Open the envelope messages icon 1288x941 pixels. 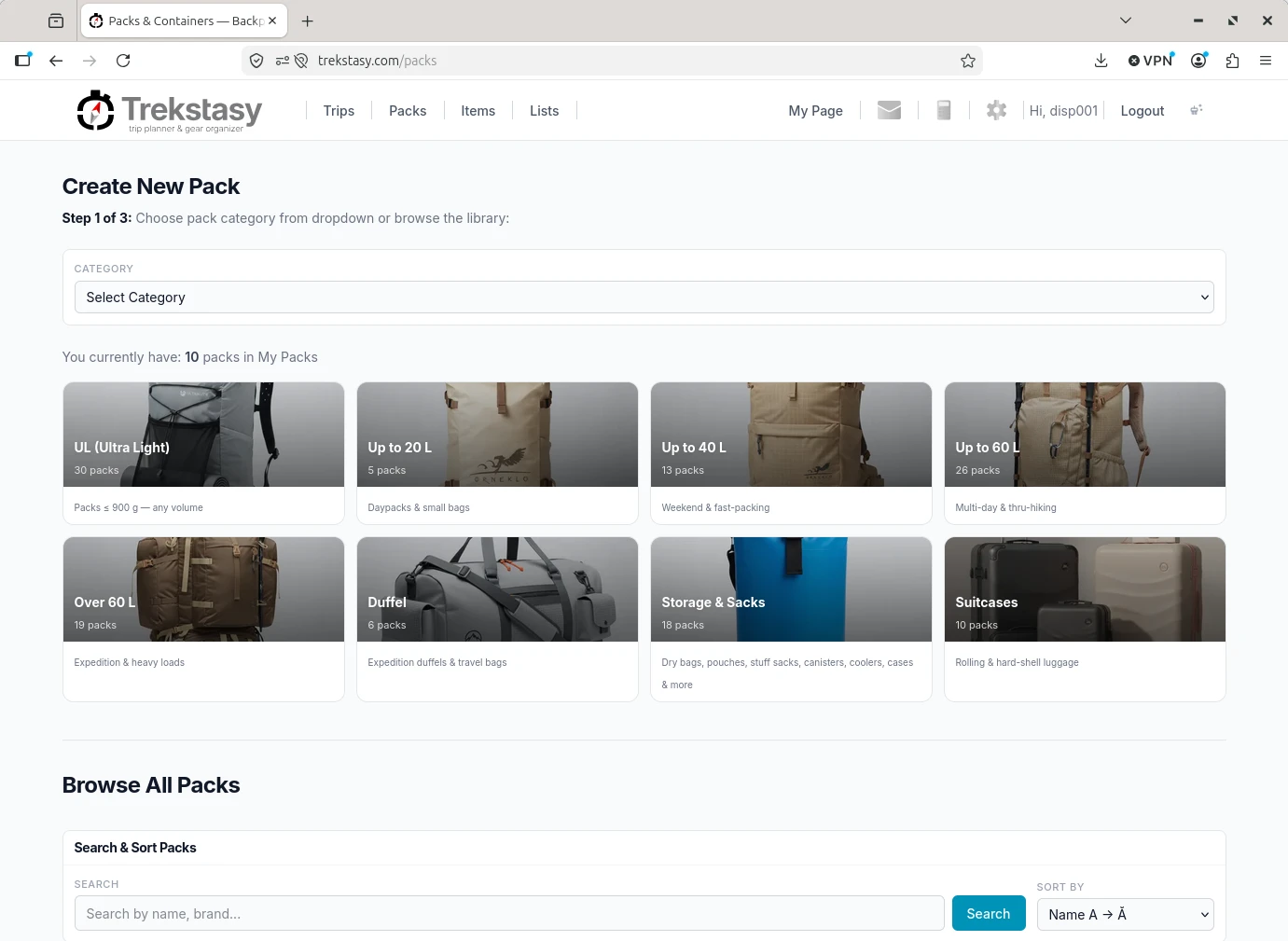point(889,110)
